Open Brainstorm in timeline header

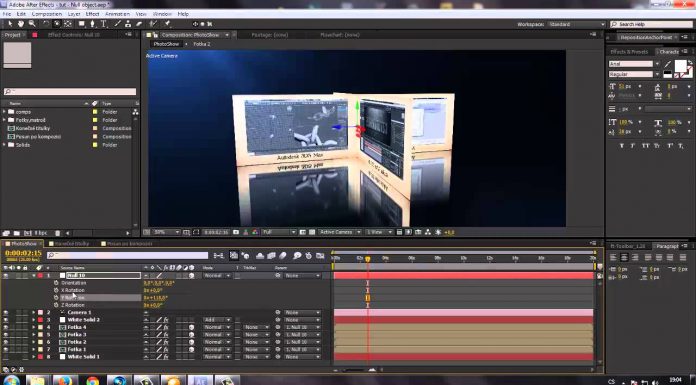pyautogui.click(x=297, y=255)
